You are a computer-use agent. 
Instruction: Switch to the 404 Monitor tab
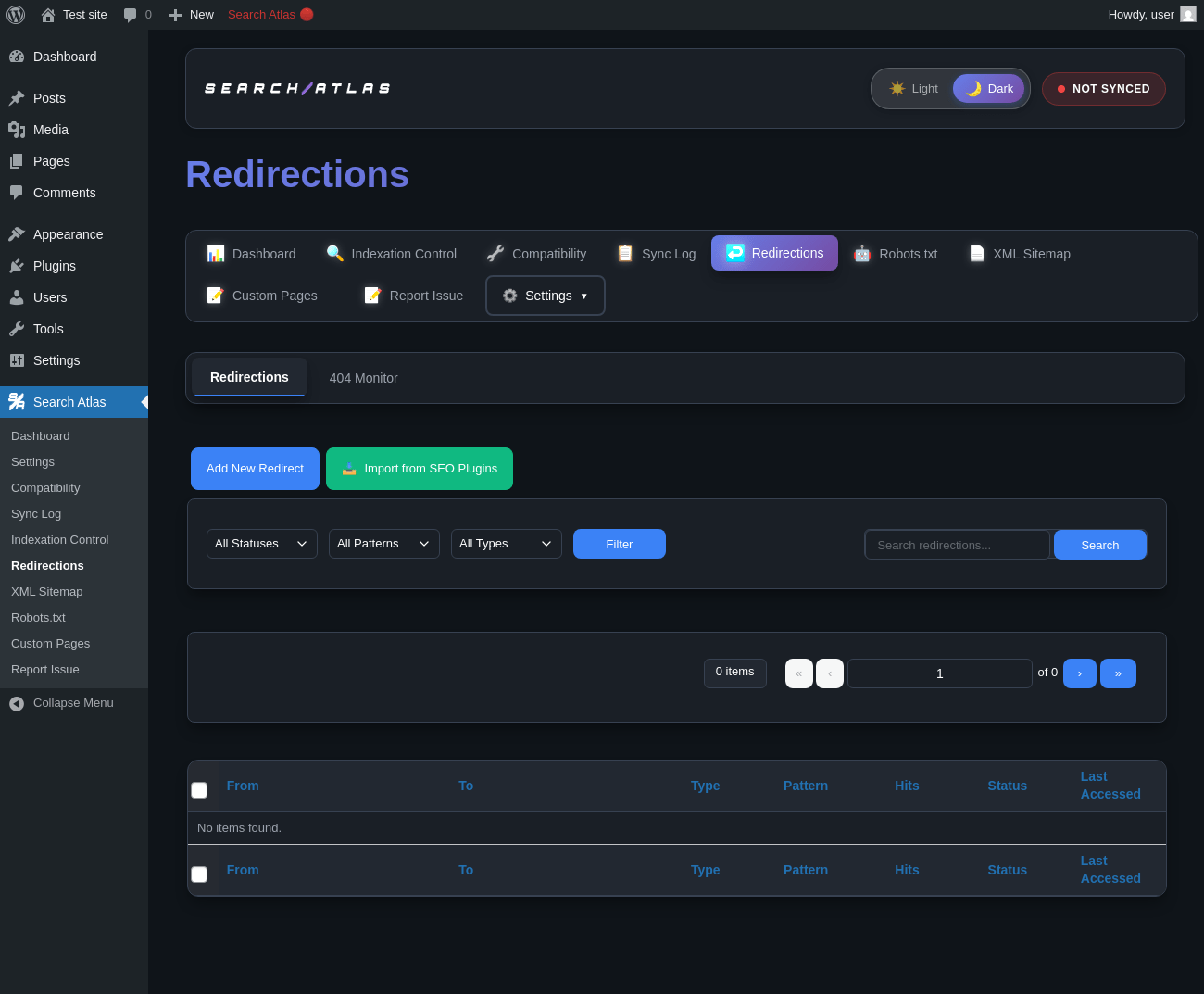pyautogui.click(x=364, y=378)
